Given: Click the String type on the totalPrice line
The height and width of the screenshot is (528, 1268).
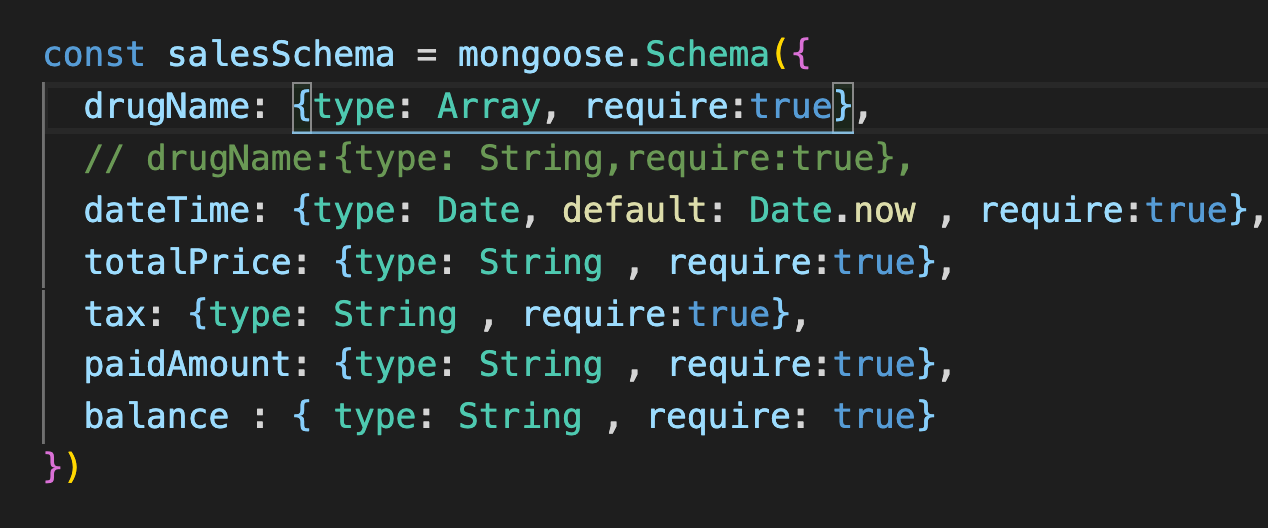Looking at the screenshot, I should tap(541, 262).
